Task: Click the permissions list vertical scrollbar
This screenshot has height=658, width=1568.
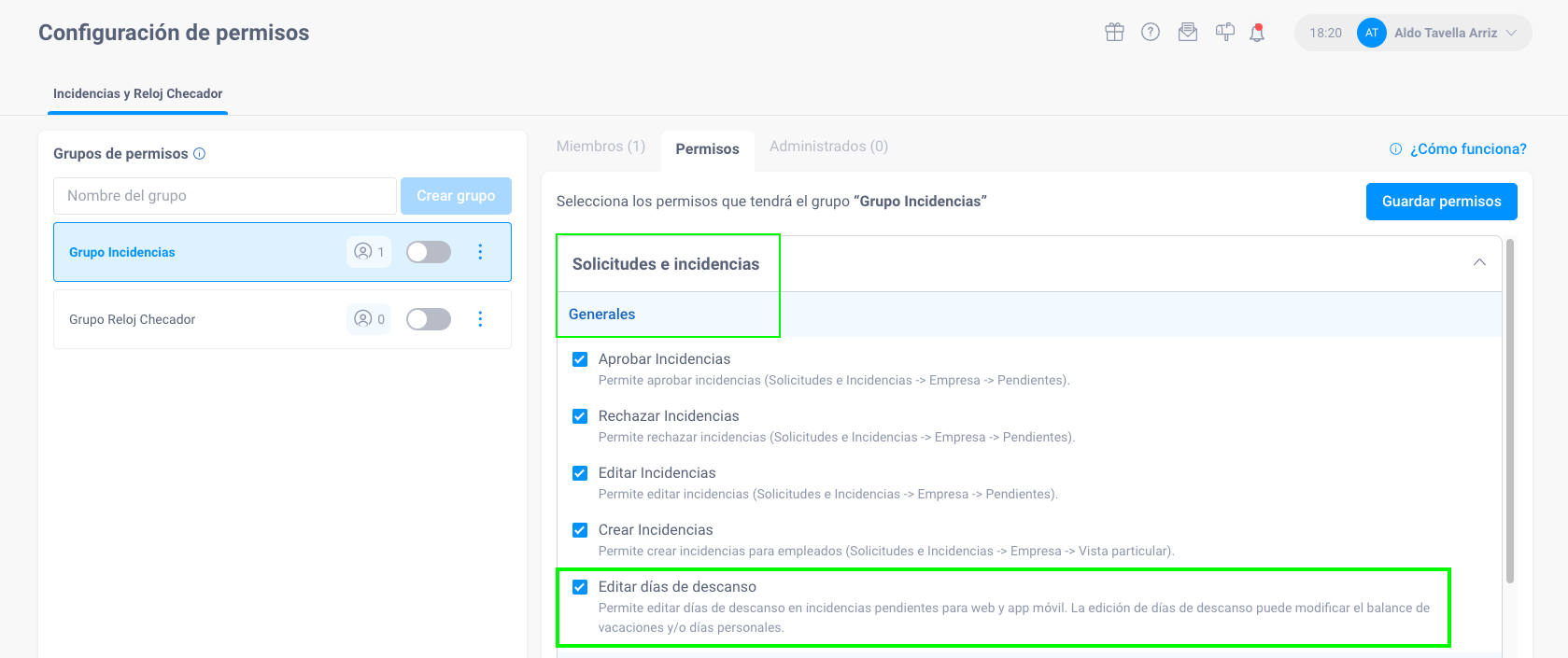Action: click(x=1509, y=411)
